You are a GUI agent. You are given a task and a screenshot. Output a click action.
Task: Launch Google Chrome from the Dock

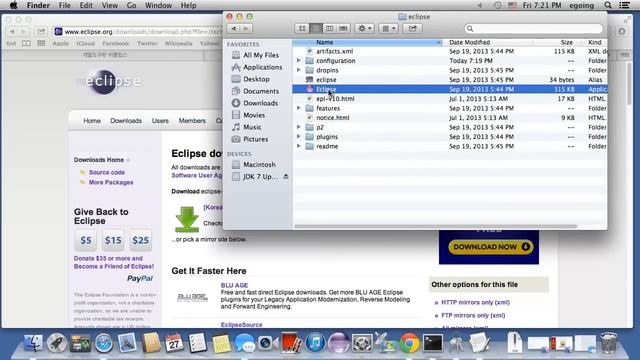coord(409,343)
